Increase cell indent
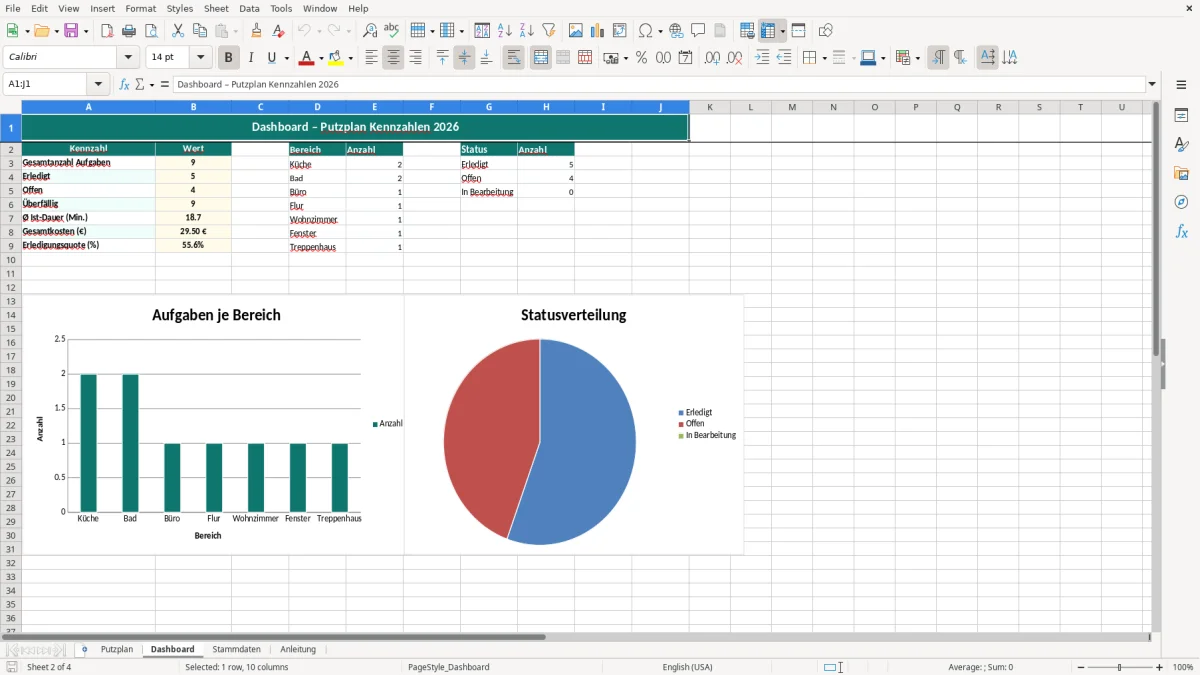 click(x=762, y=58)
